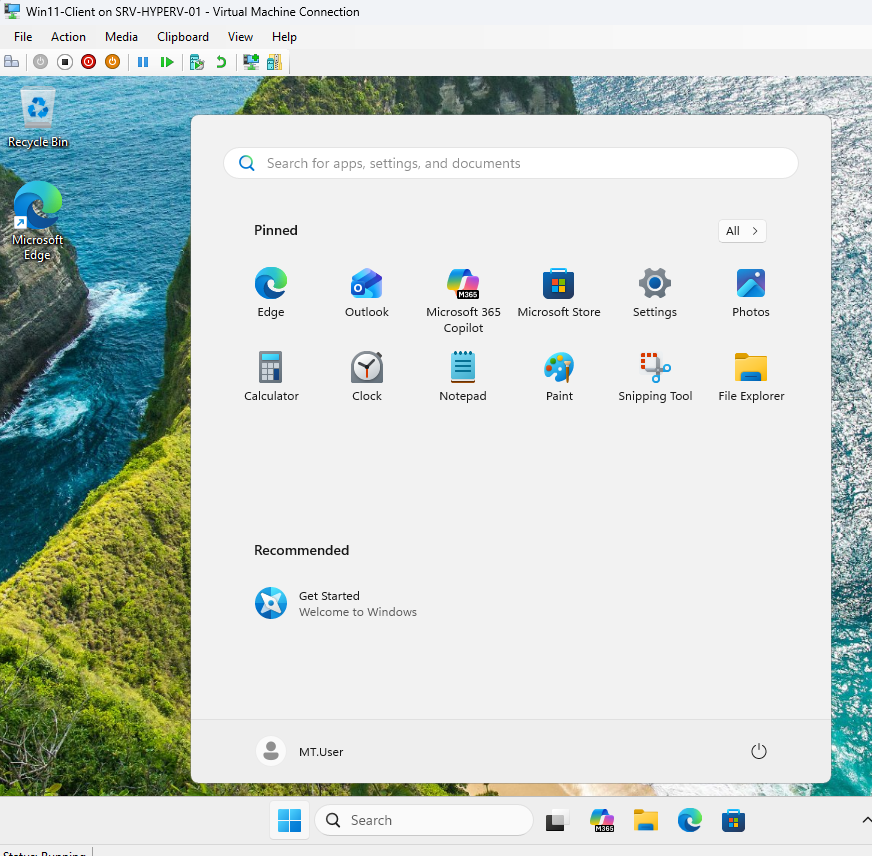
Task: Click the green Revert arrow icon
Action: [221, 62]
